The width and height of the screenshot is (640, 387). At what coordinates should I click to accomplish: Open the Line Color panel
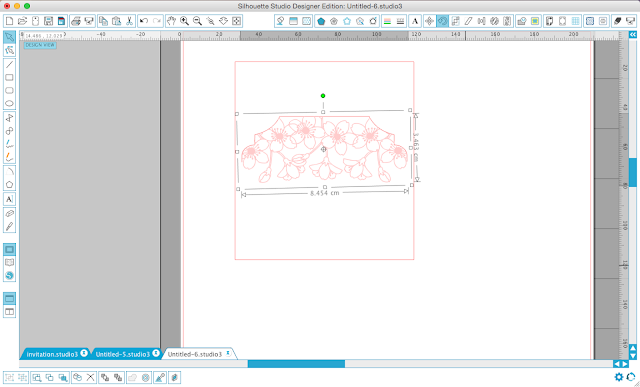coord(387,21)
